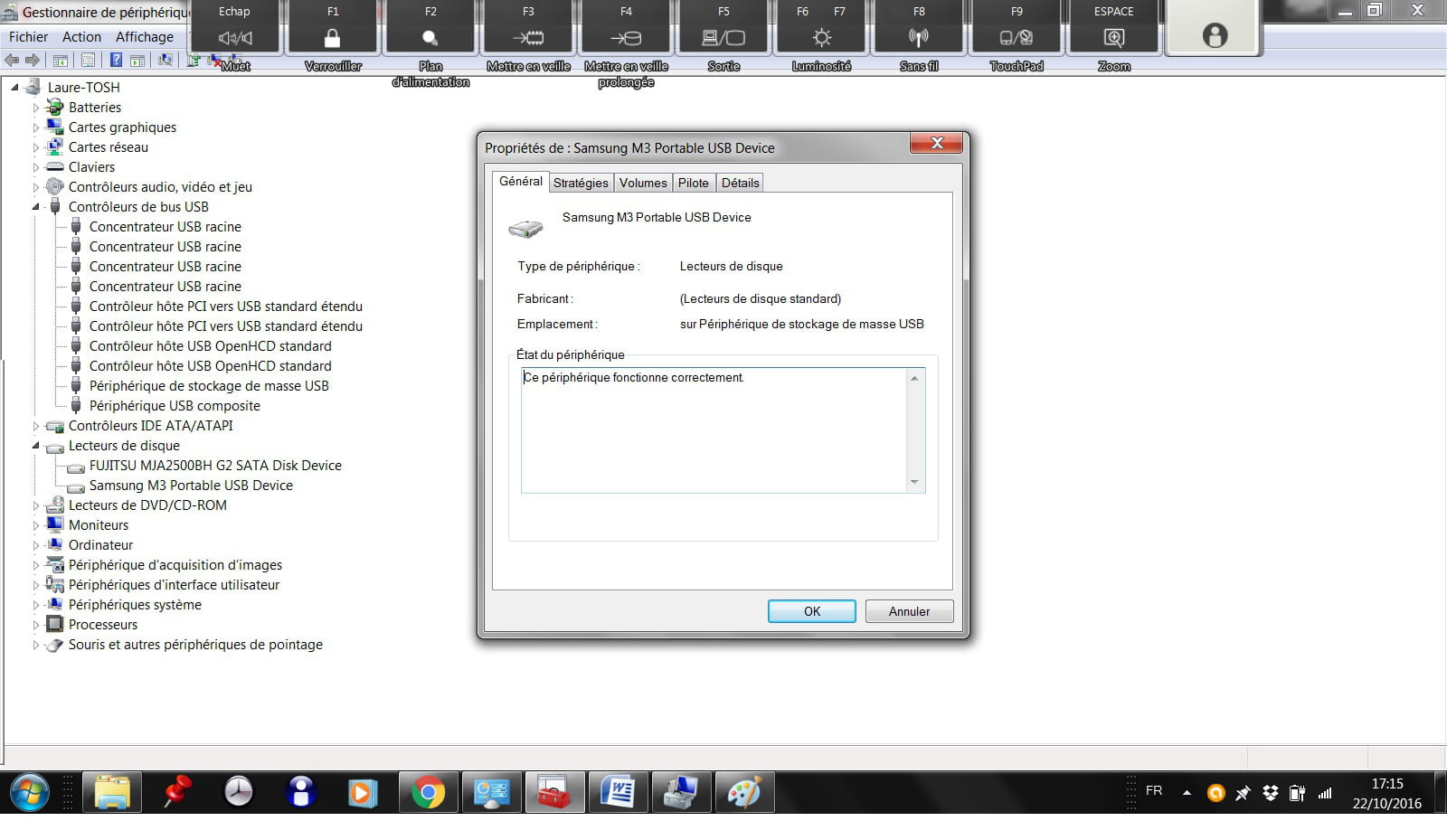
Task: Open the media player taskbar icon
Action: (x=362, y=793)
